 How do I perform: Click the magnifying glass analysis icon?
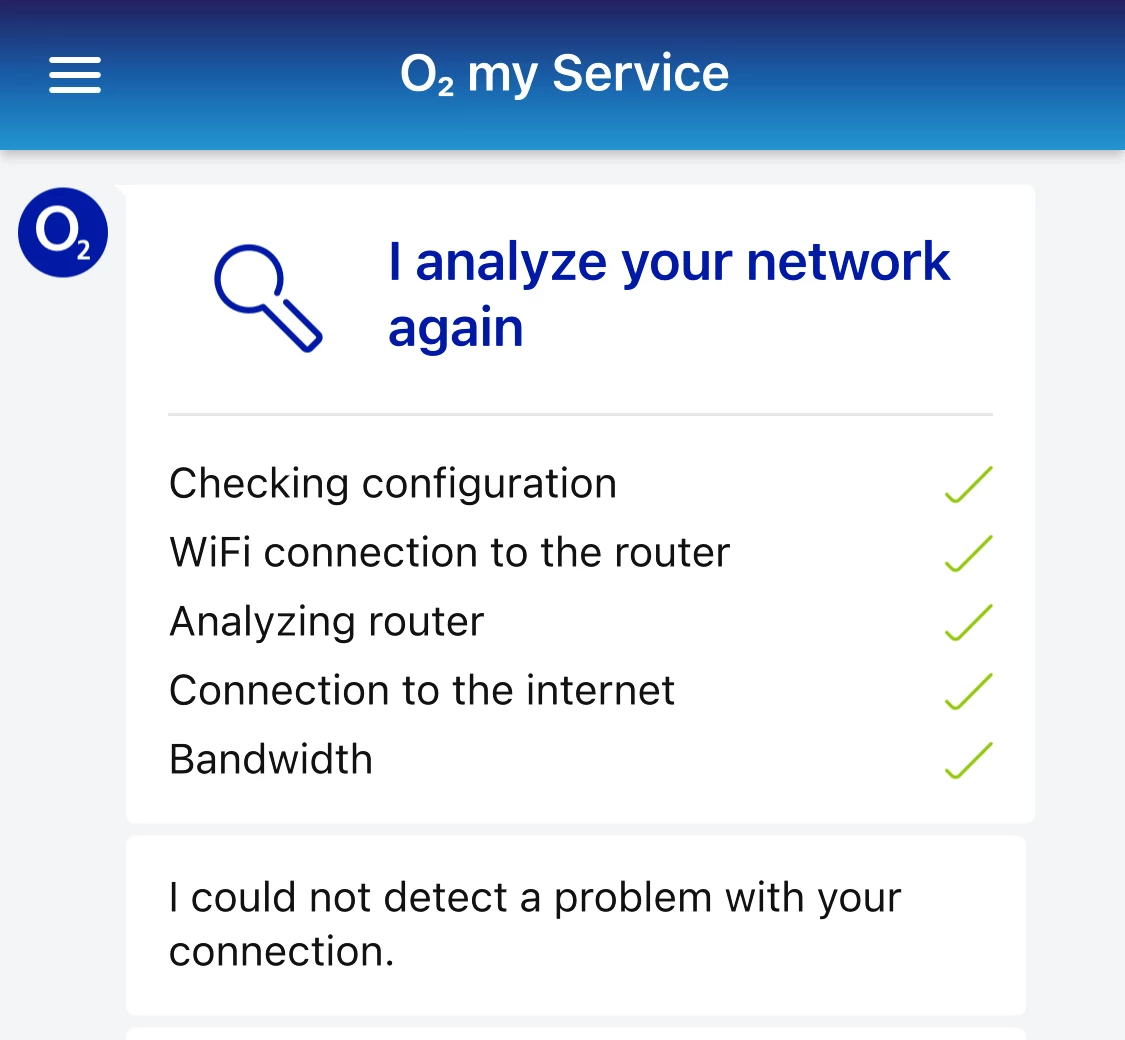coord(268,297)
